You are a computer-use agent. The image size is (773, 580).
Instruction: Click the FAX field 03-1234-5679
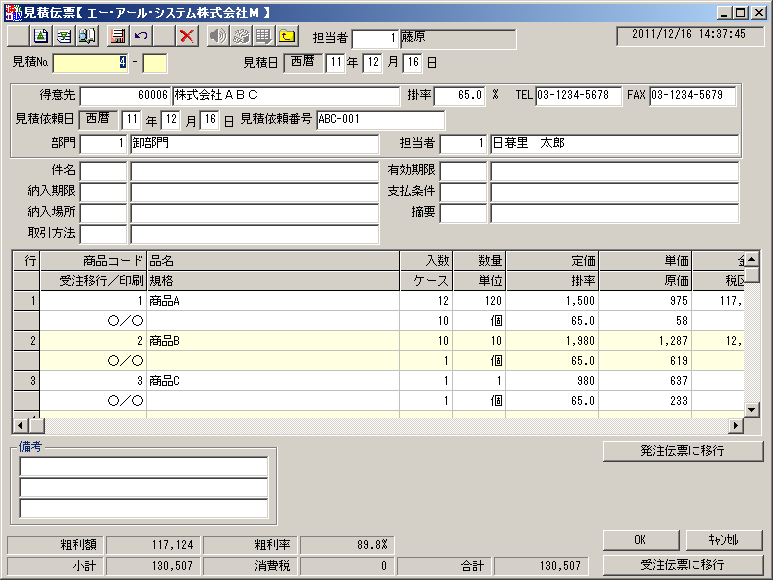[x=693, y=96]
